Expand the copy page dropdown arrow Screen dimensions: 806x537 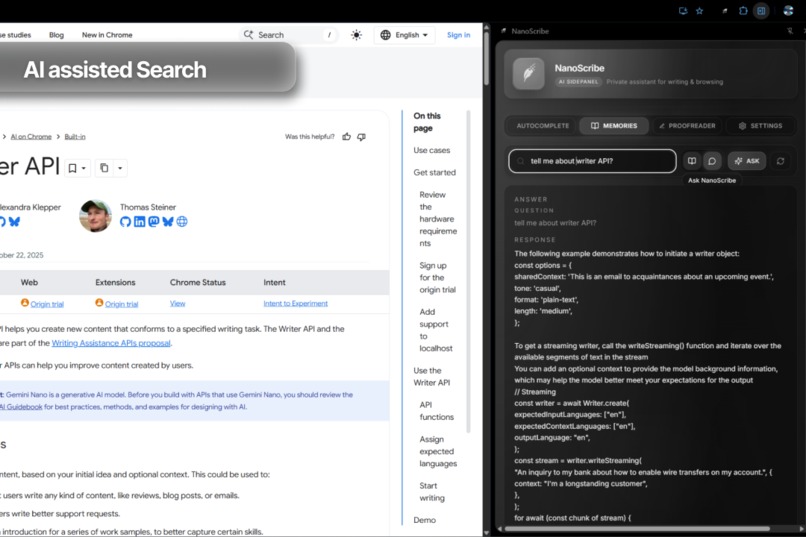pos(120,168)
